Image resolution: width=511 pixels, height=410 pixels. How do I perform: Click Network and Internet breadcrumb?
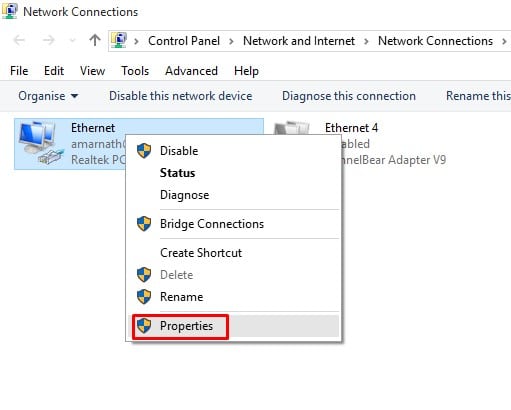299,41
